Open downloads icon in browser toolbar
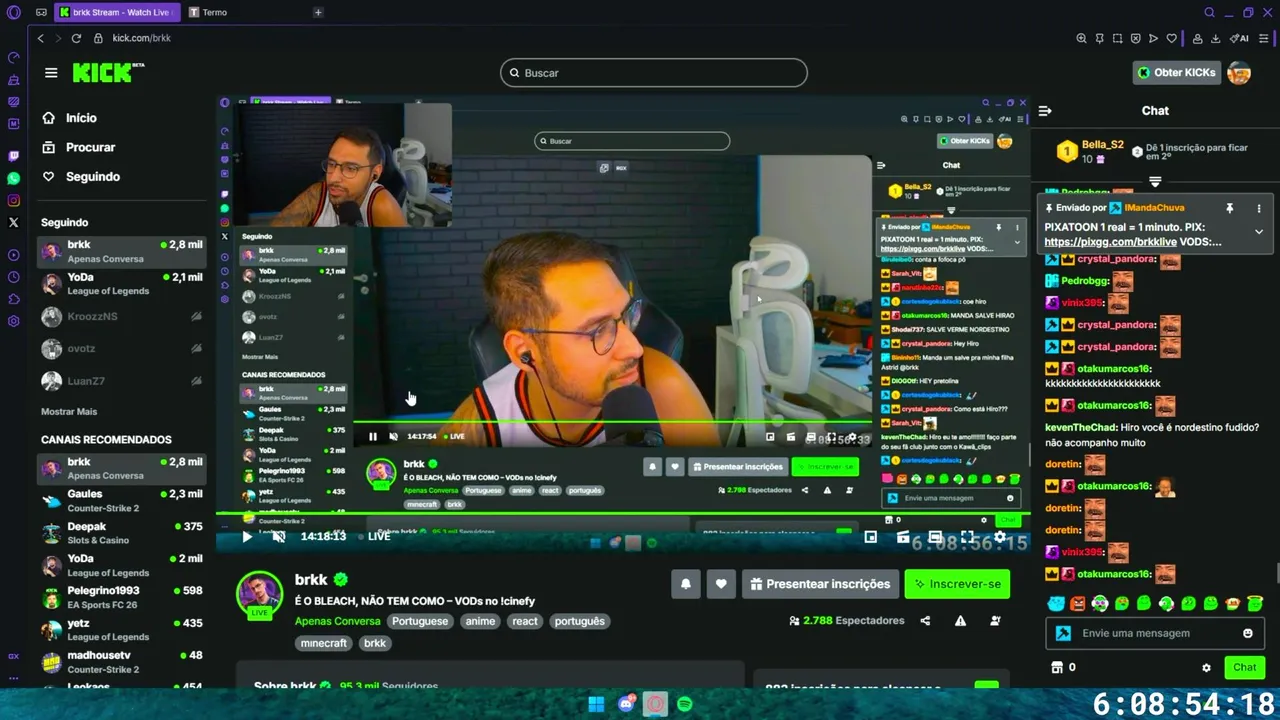 [x=1215, y=38]
